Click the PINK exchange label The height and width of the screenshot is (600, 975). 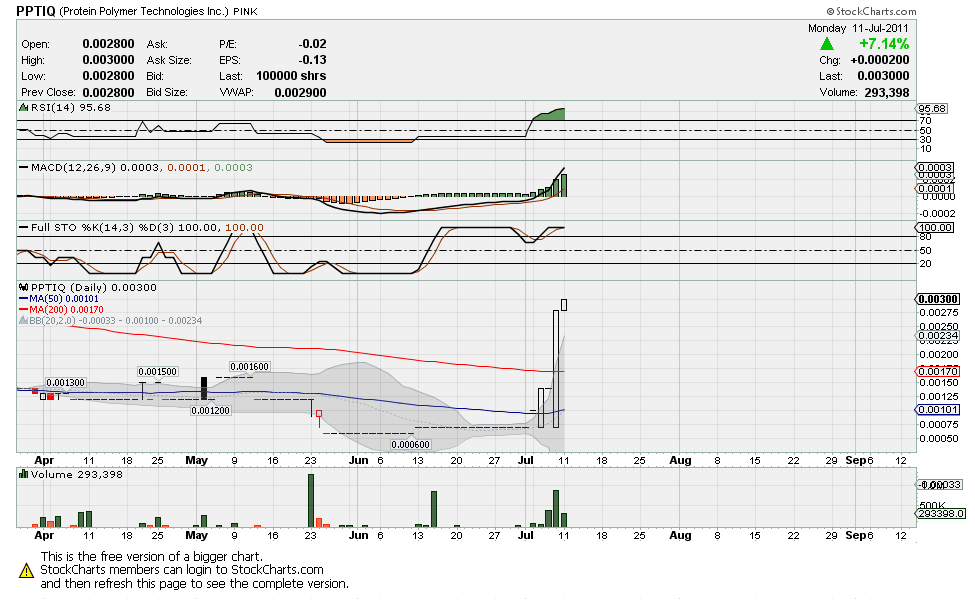pyautogui.click(x=246, y=11)
